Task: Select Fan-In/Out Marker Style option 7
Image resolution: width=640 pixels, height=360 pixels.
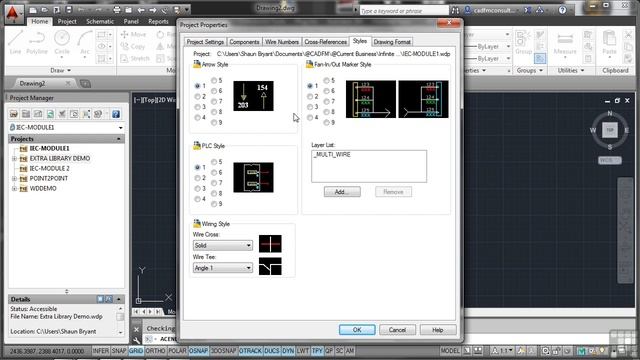Action: point(326,102)
